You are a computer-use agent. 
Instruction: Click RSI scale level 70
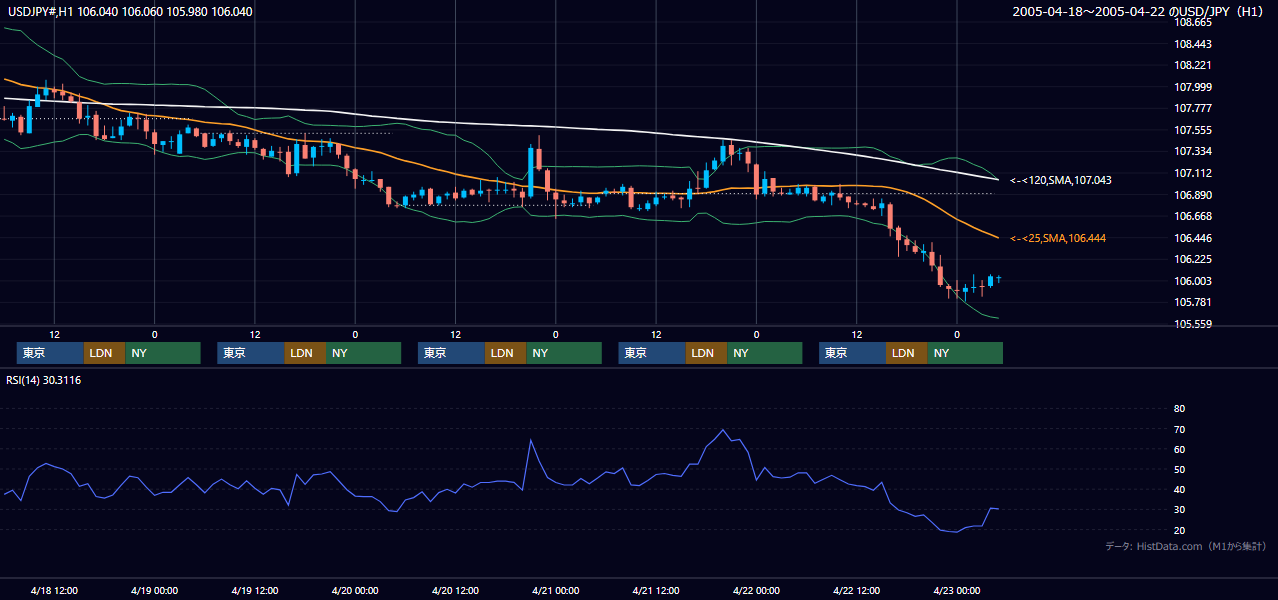(x=1179, y=429)
